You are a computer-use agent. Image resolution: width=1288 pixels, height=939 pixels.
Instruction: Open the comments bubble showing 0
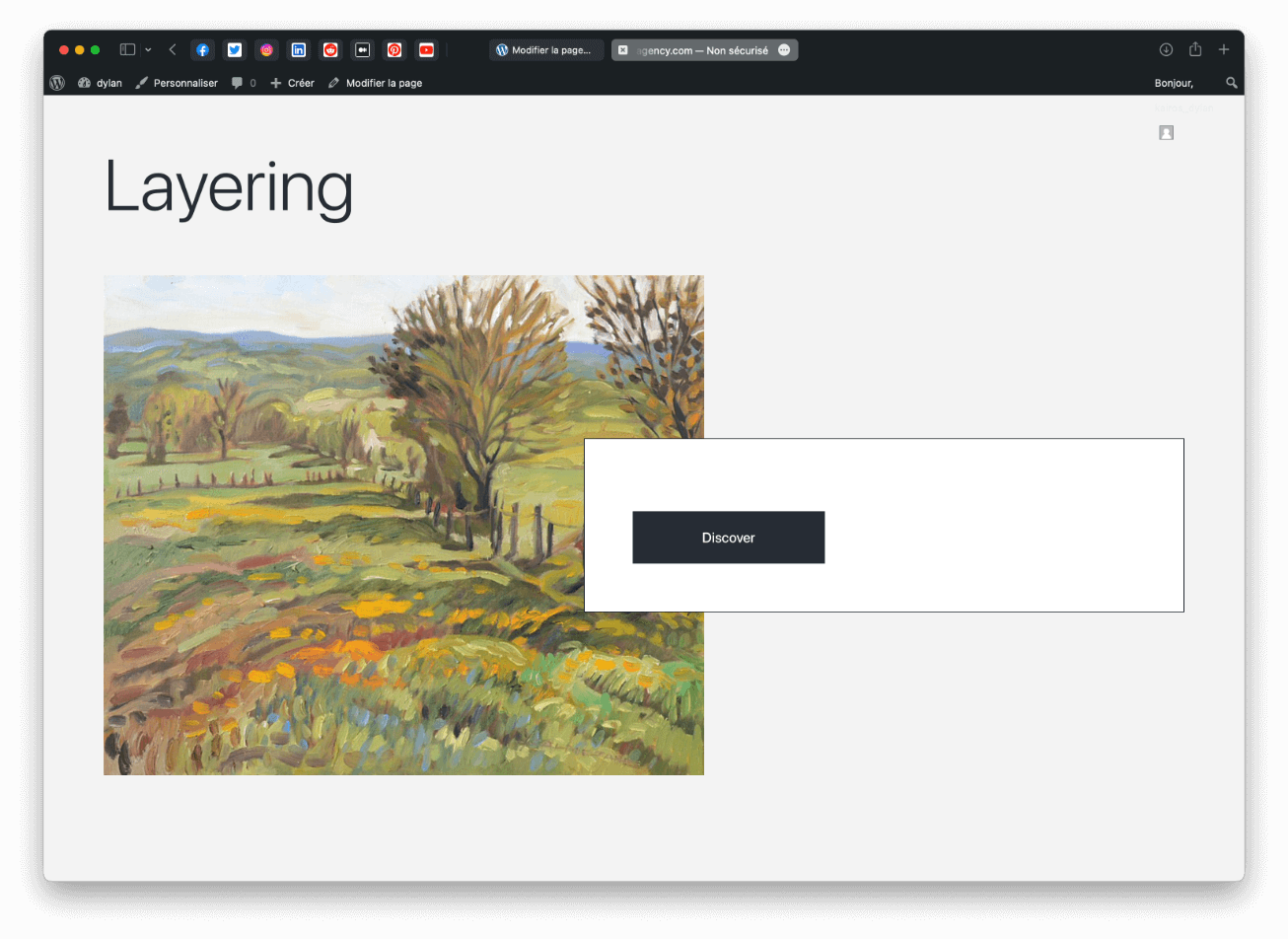click(x=244, y=83)
